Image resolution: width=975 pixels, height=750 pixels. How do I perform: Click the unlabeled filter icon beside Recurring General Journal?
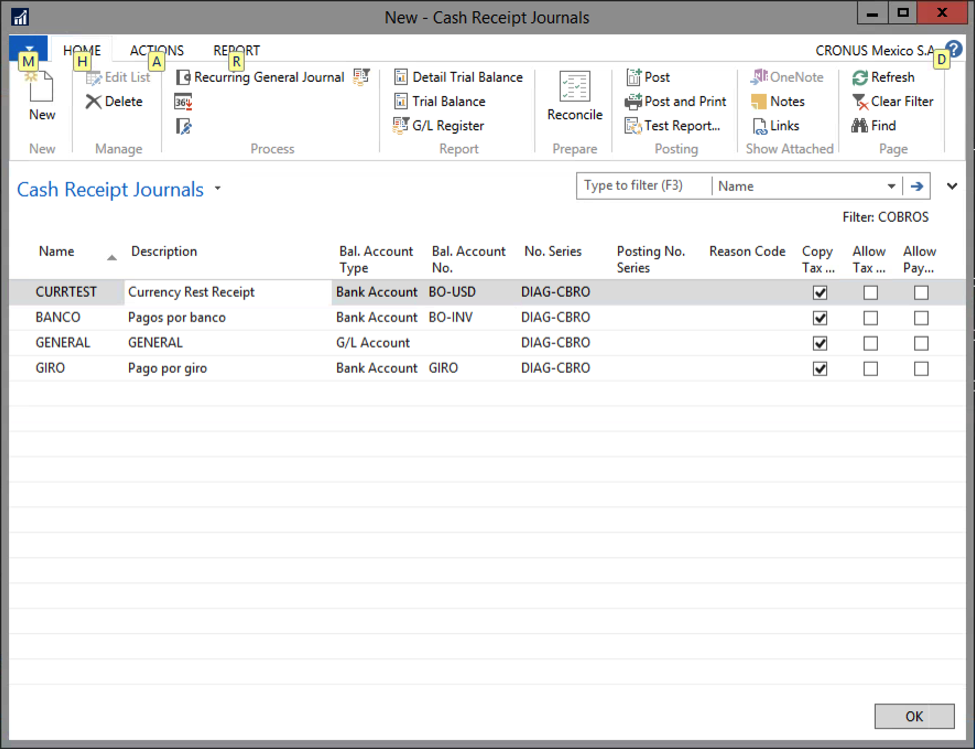361,76
